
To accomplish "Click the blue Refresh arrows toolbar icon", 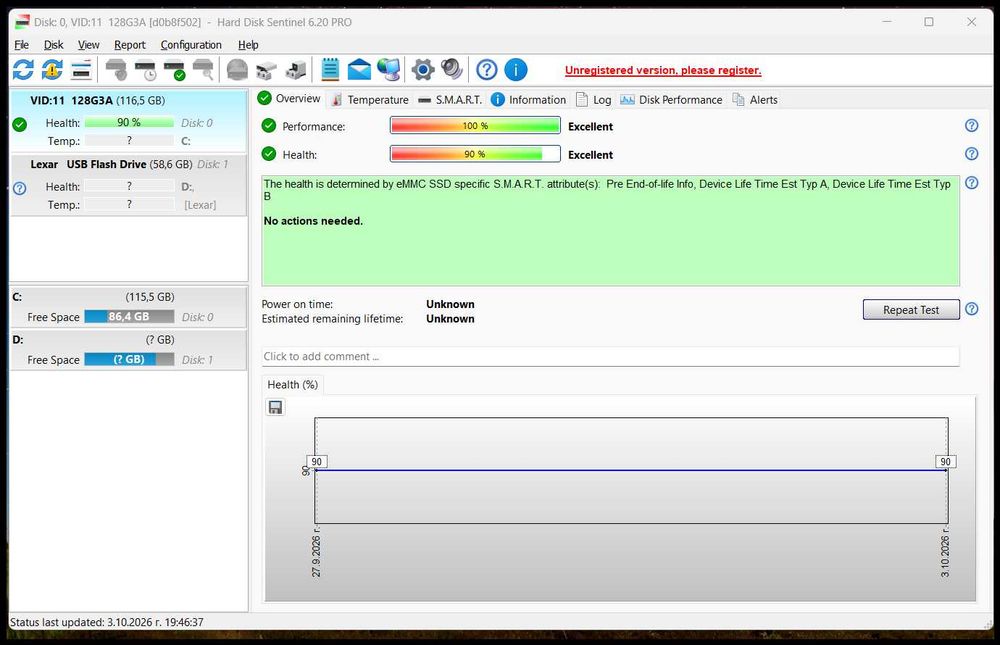I will pyautogui.click(x=24, y=70).
